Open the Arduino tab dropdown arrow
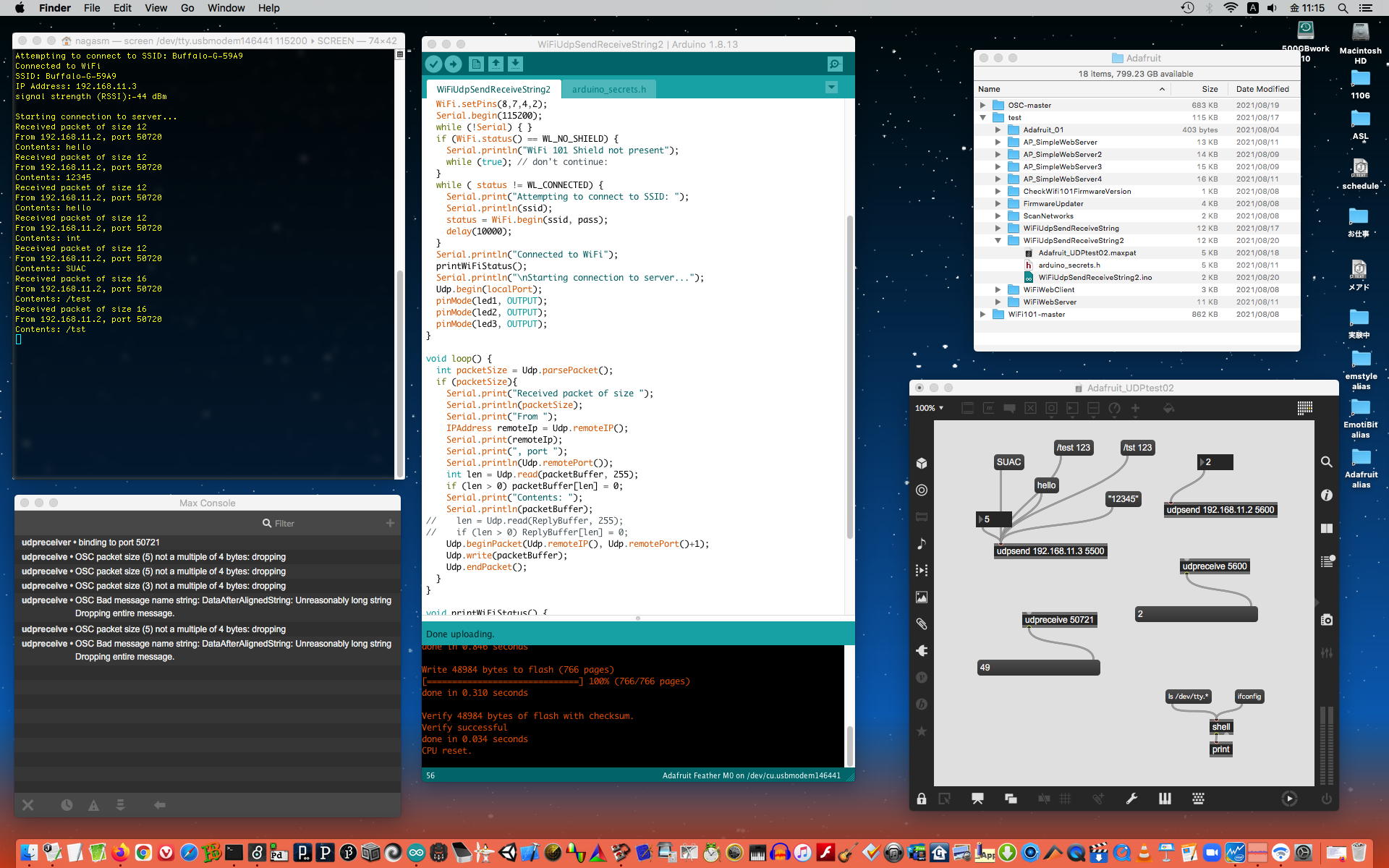 [831, 88]
